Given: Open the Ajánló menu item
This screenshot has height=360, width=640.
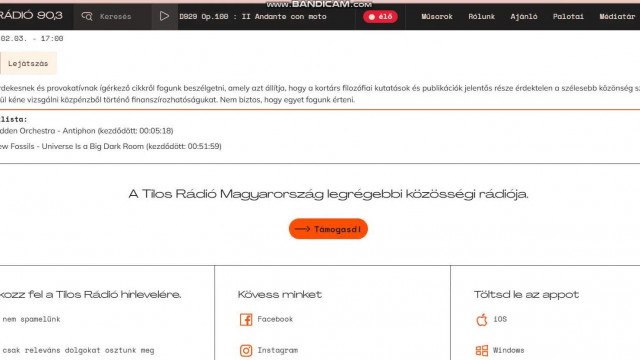Looking at the screenshot, I should [x=524, y=17].
